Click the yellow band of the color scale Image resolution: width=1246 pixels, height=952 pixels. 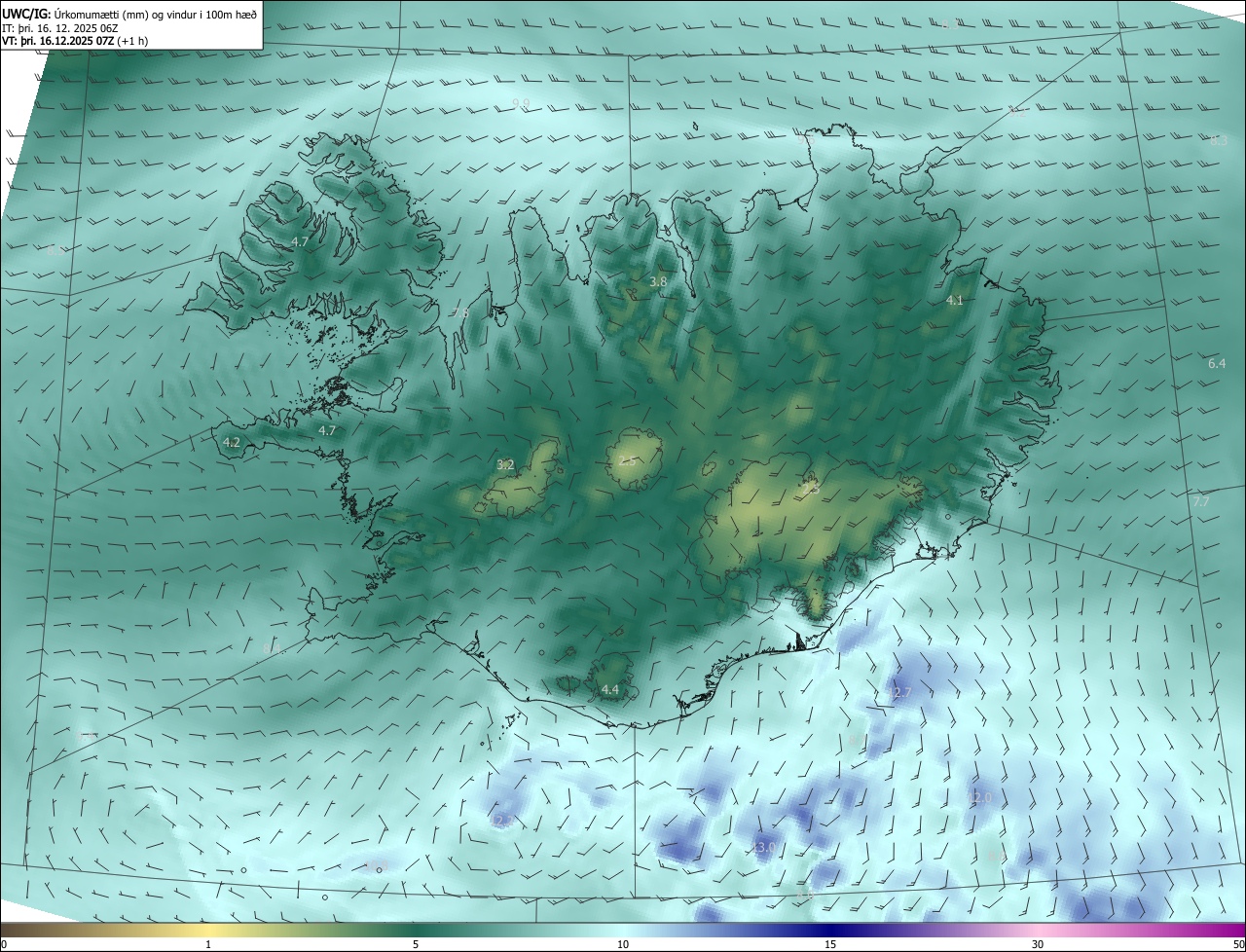click(208, 930)
